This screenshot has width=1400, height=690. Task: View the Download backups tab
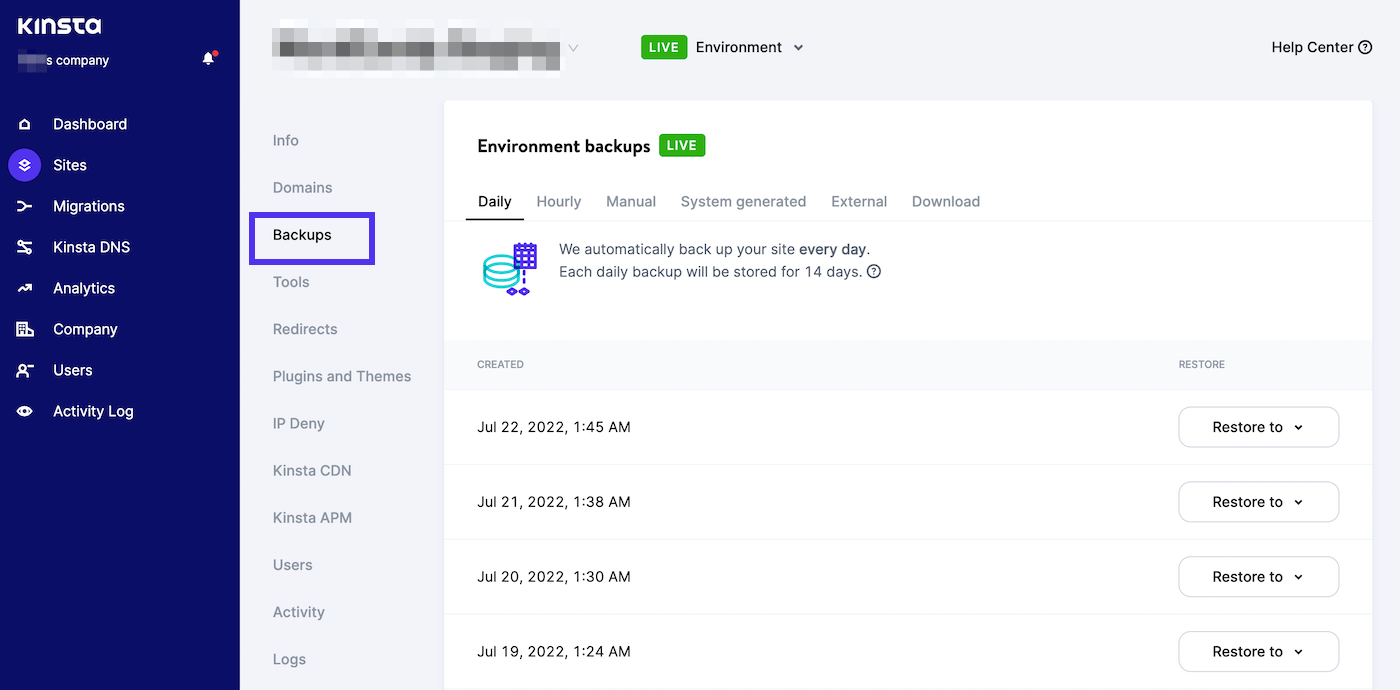(944, 201)
